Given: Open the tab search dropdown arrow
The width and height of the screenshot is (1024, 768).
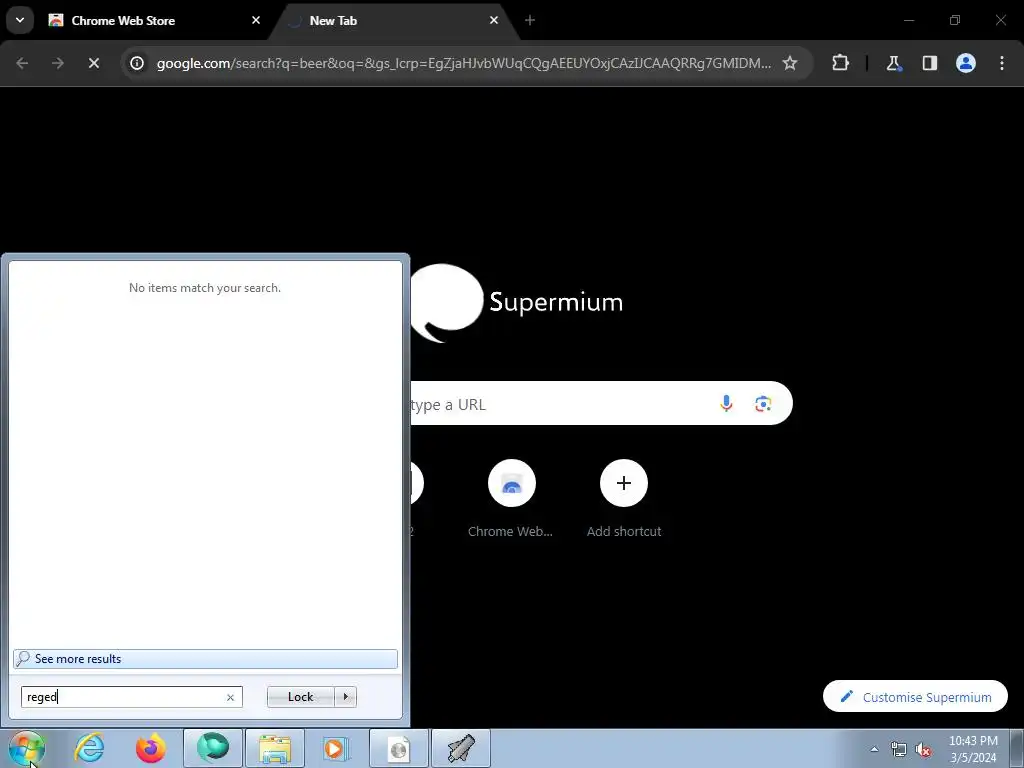Looking at the screenshot, I should pyautogui.click(x=20, y=20).
